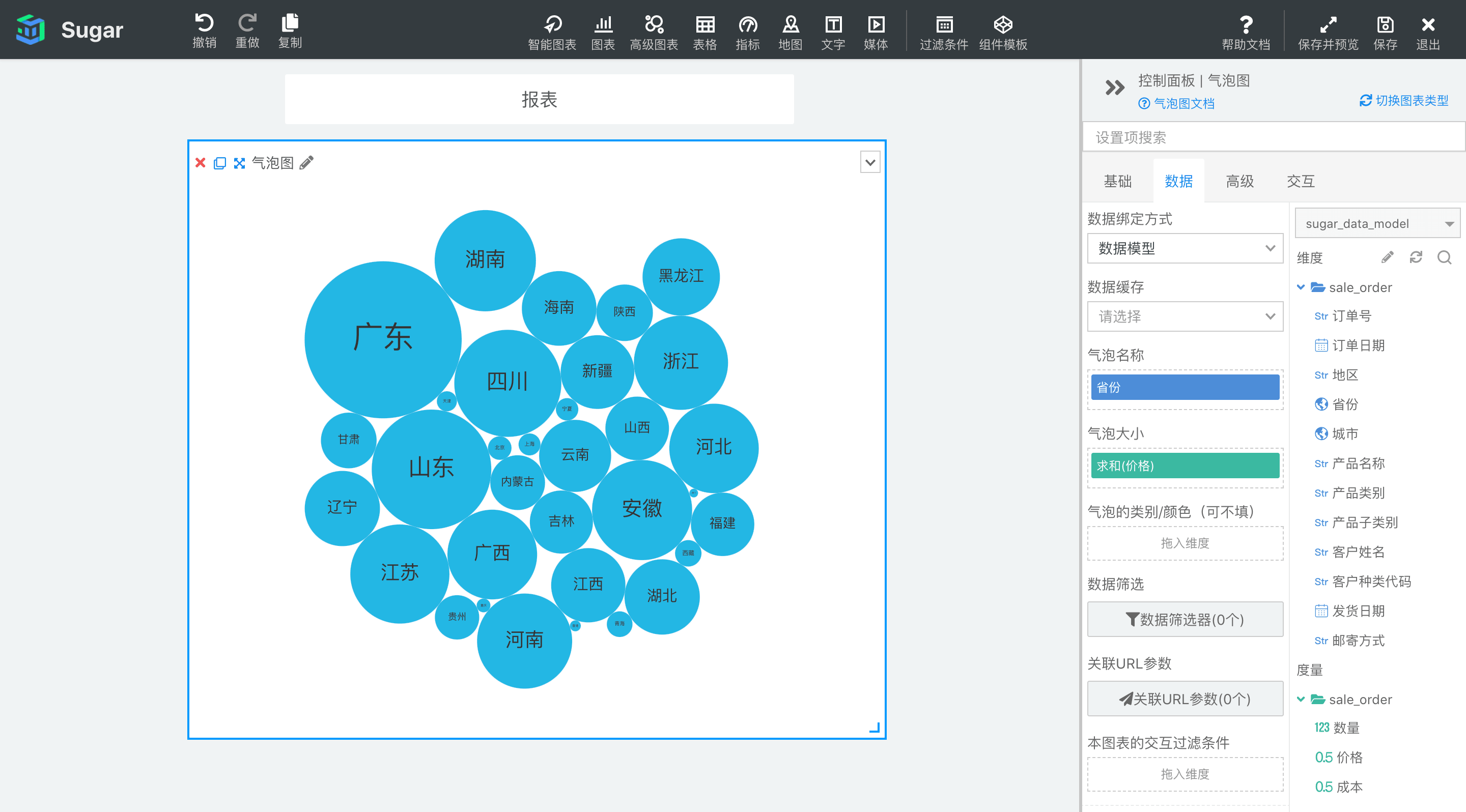Open the media (媒体) component icon

(876, 24)
